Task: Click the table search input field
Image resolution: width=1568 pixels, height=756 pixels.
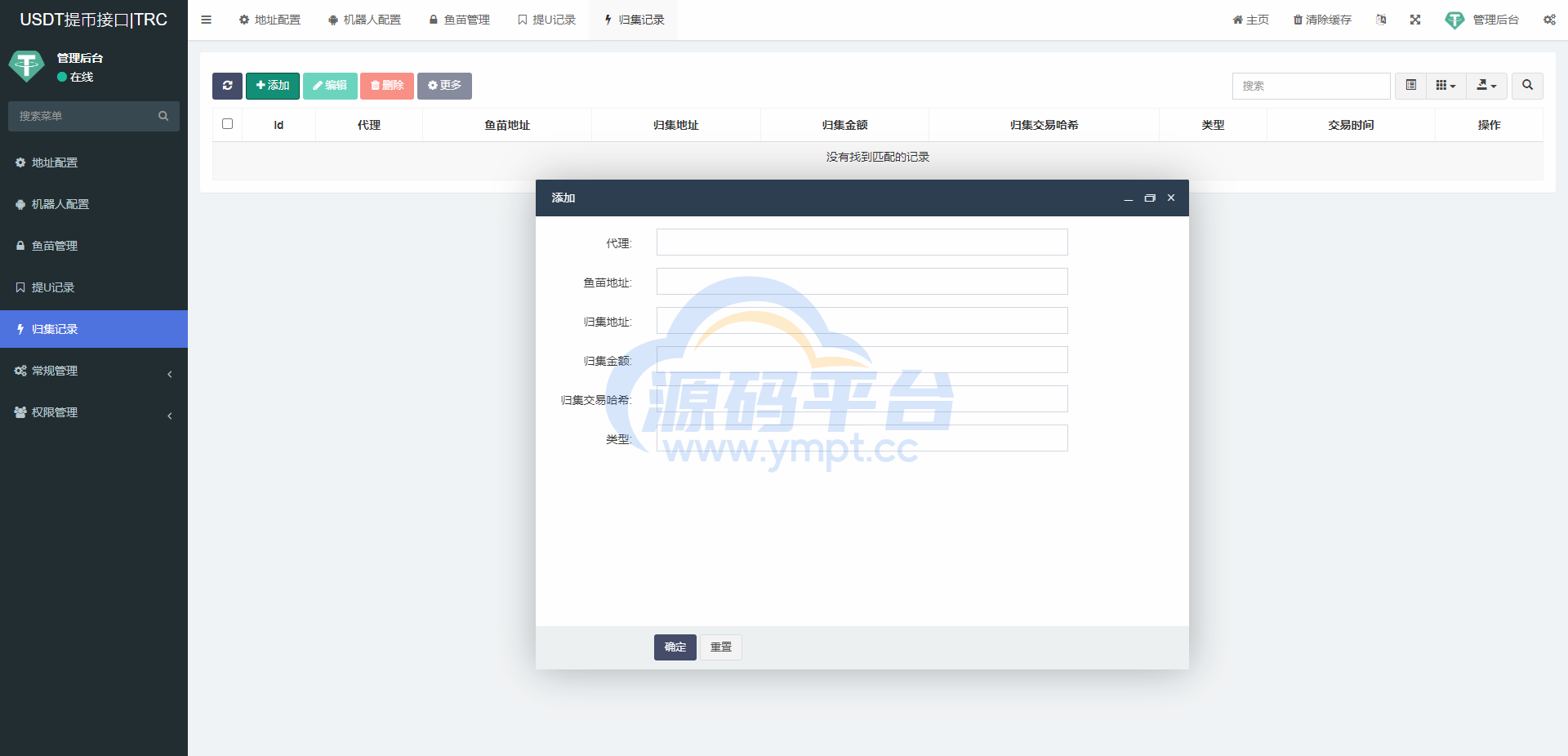Action: tap(1311, 86)
